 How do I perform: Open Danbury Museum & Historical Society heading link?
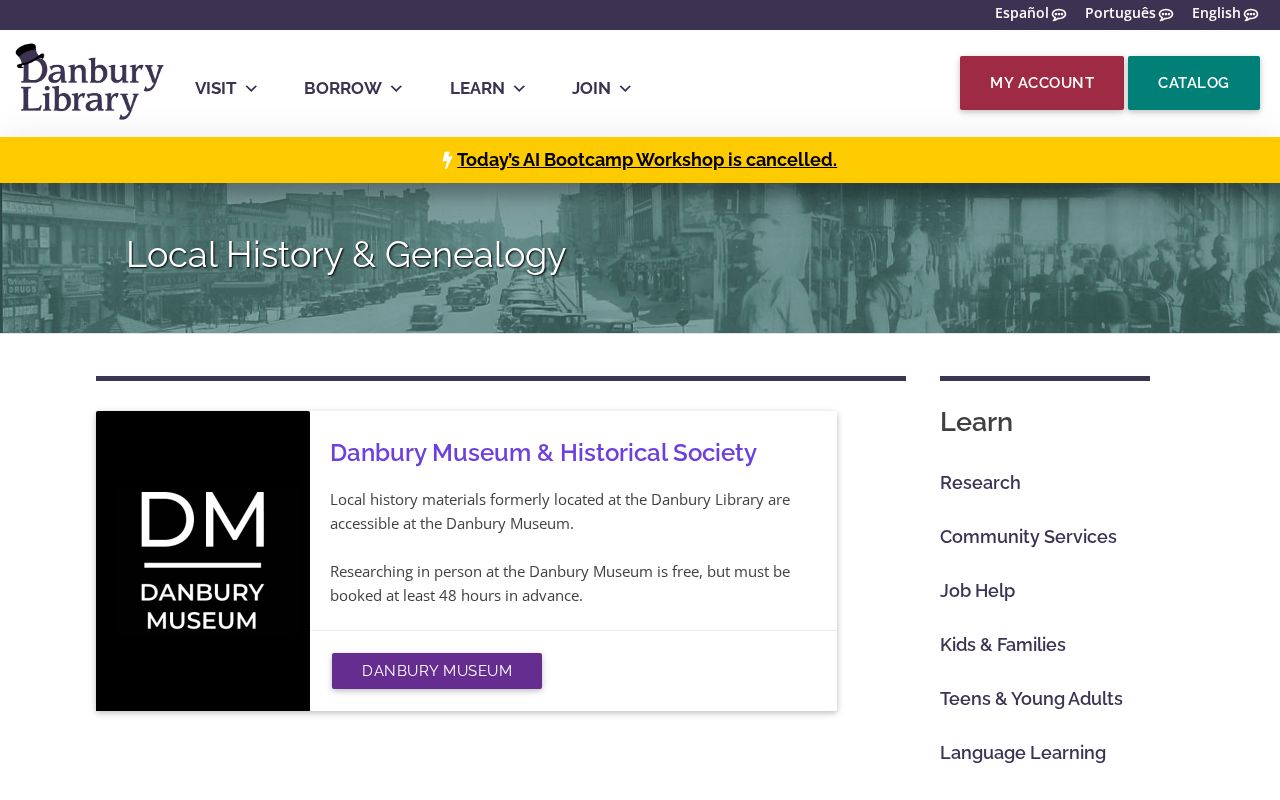[x=543, y=453]
